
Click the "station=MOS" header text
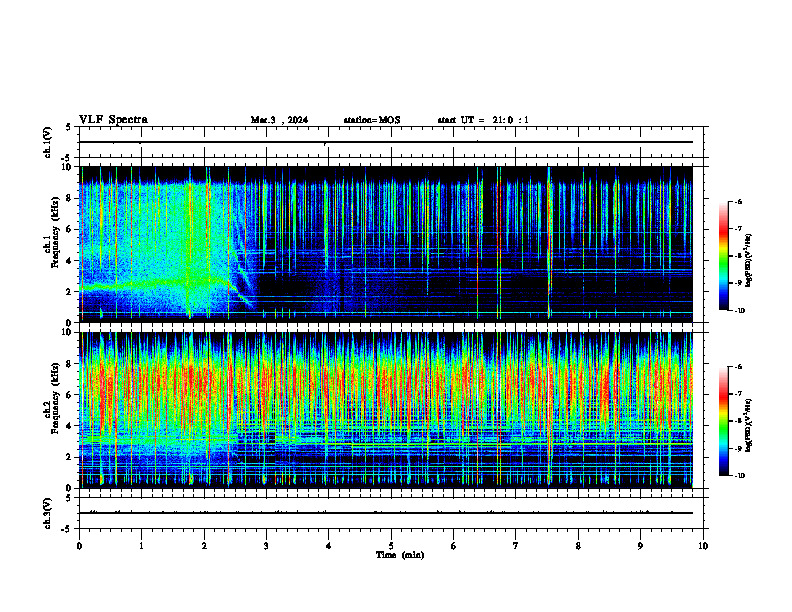372,120
